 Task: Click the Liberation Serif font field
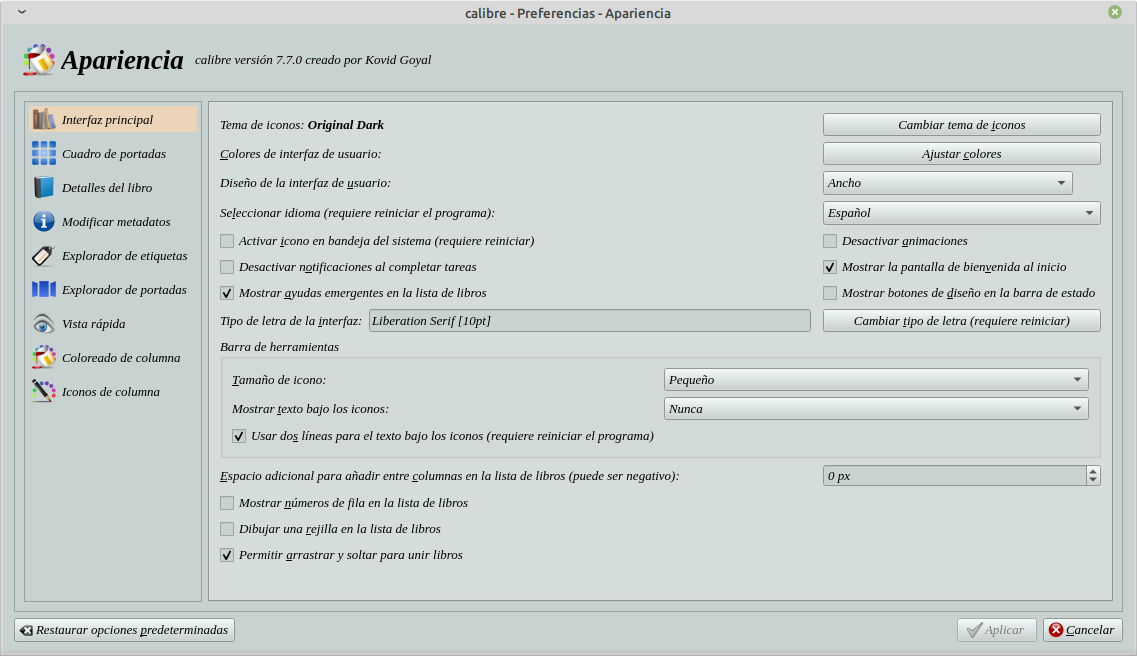pos(590,320)
